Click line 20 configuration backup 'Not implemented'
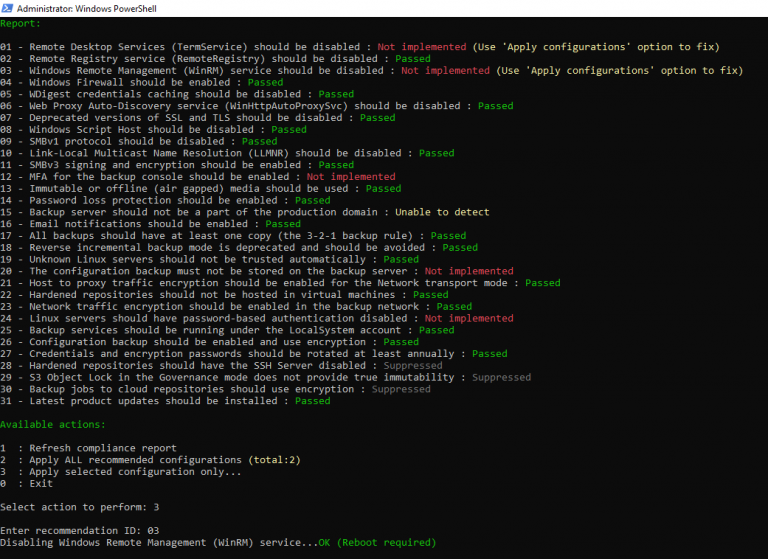Viewport: 768px width, 559px height. click(x=468, y=271)
